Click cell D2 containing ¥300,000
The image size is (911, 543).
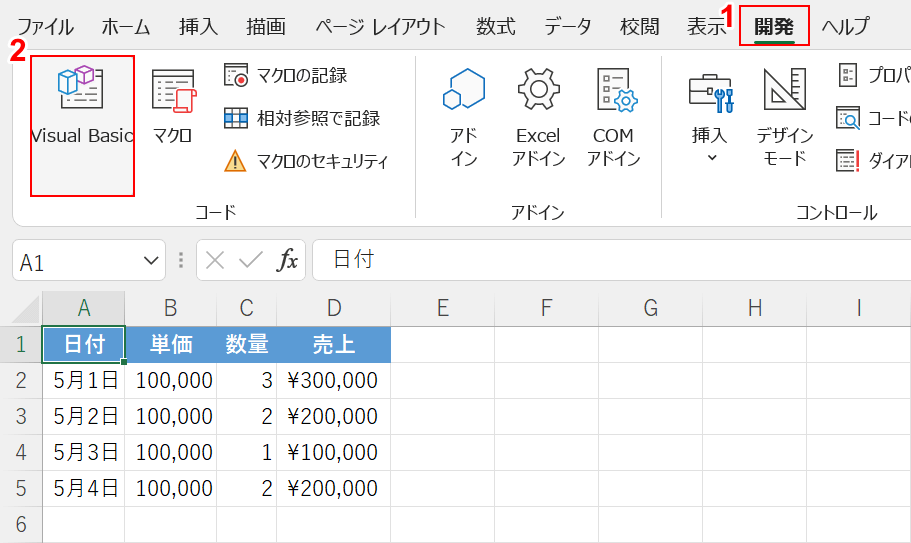coord(333,380)
